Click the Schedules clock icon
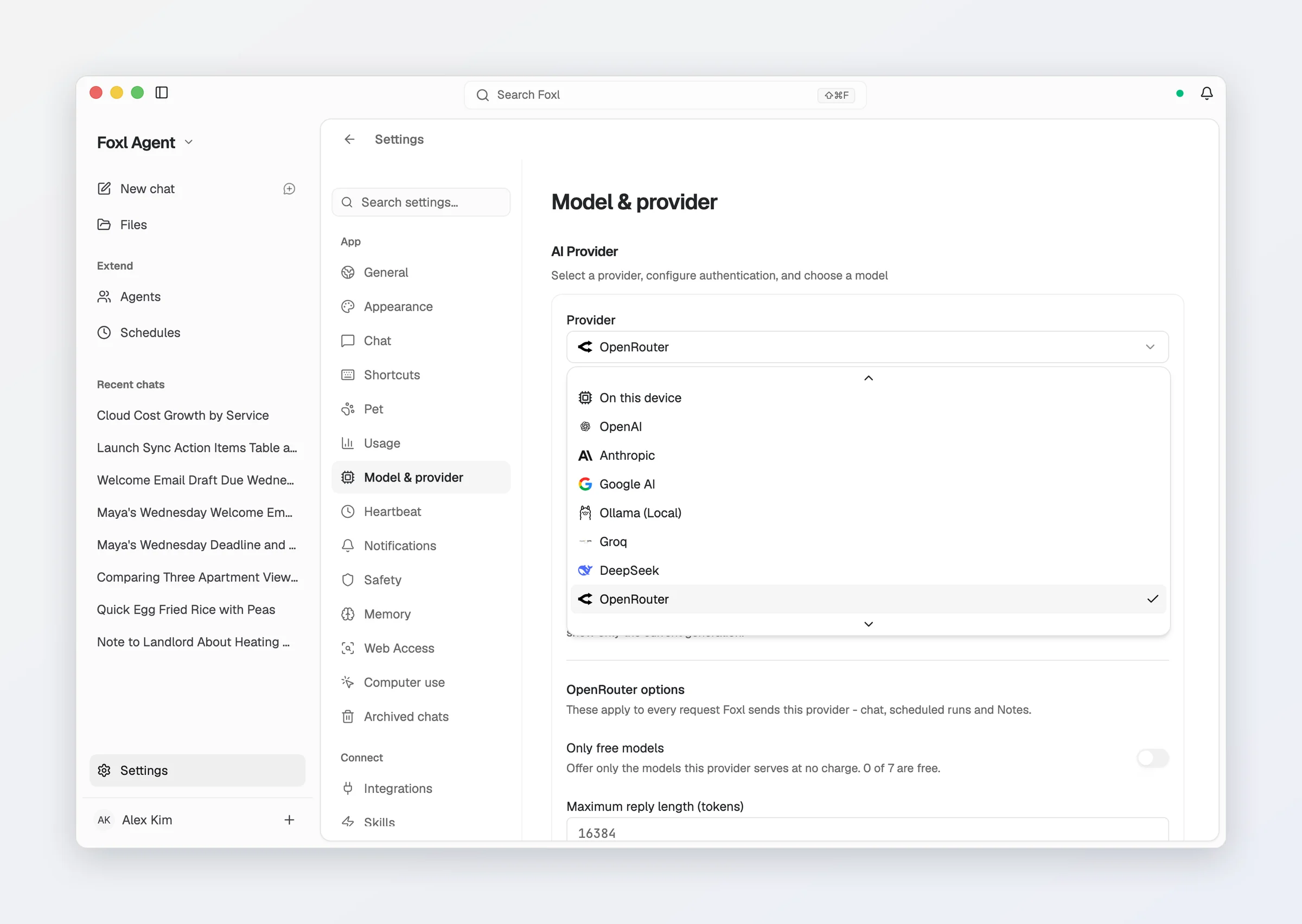This screenshot has height=924, width=1302. pos(104,333)
